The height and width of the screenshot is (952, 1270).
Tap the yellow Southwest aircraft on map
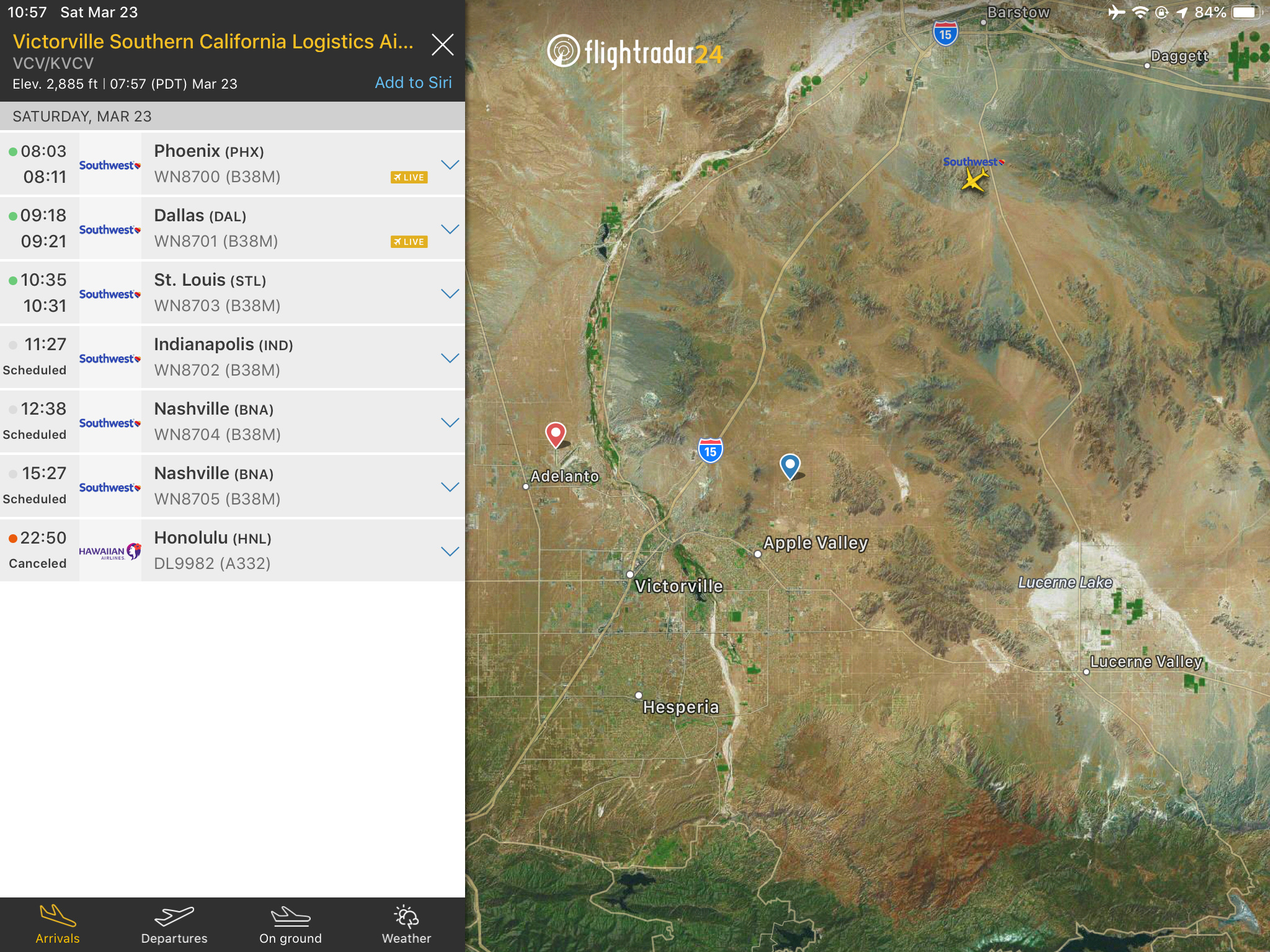(x=974, y=181)
